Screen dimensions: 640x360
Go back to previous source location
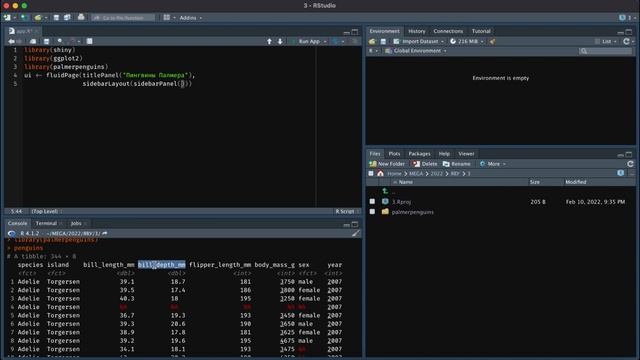(x=11, y=41)
